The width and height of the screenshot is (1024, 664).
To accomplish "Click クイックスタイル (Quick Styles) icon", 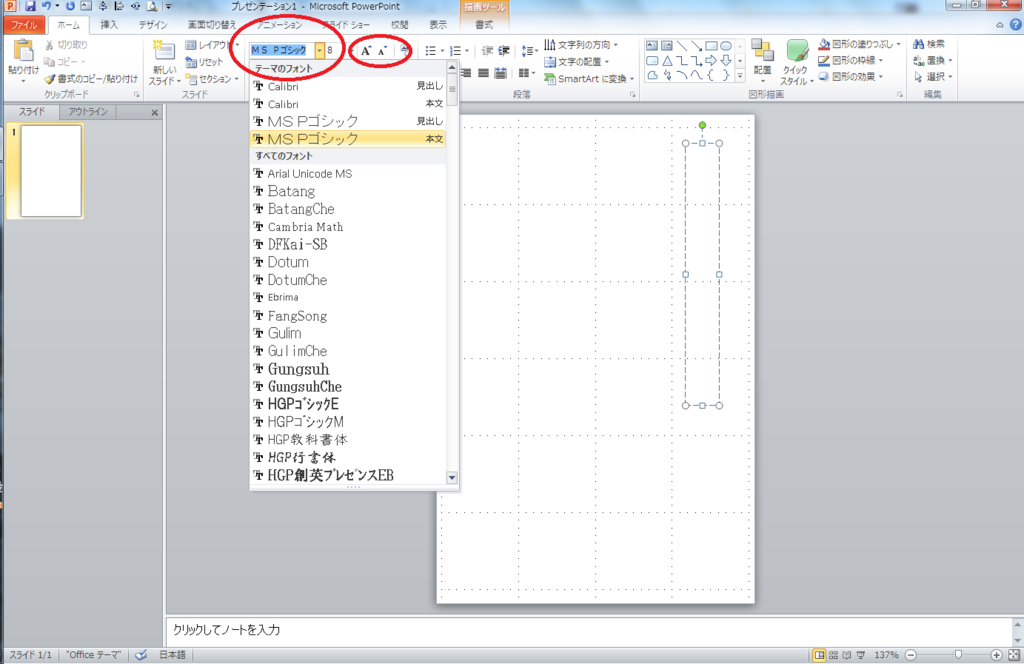I will point(797,52).
